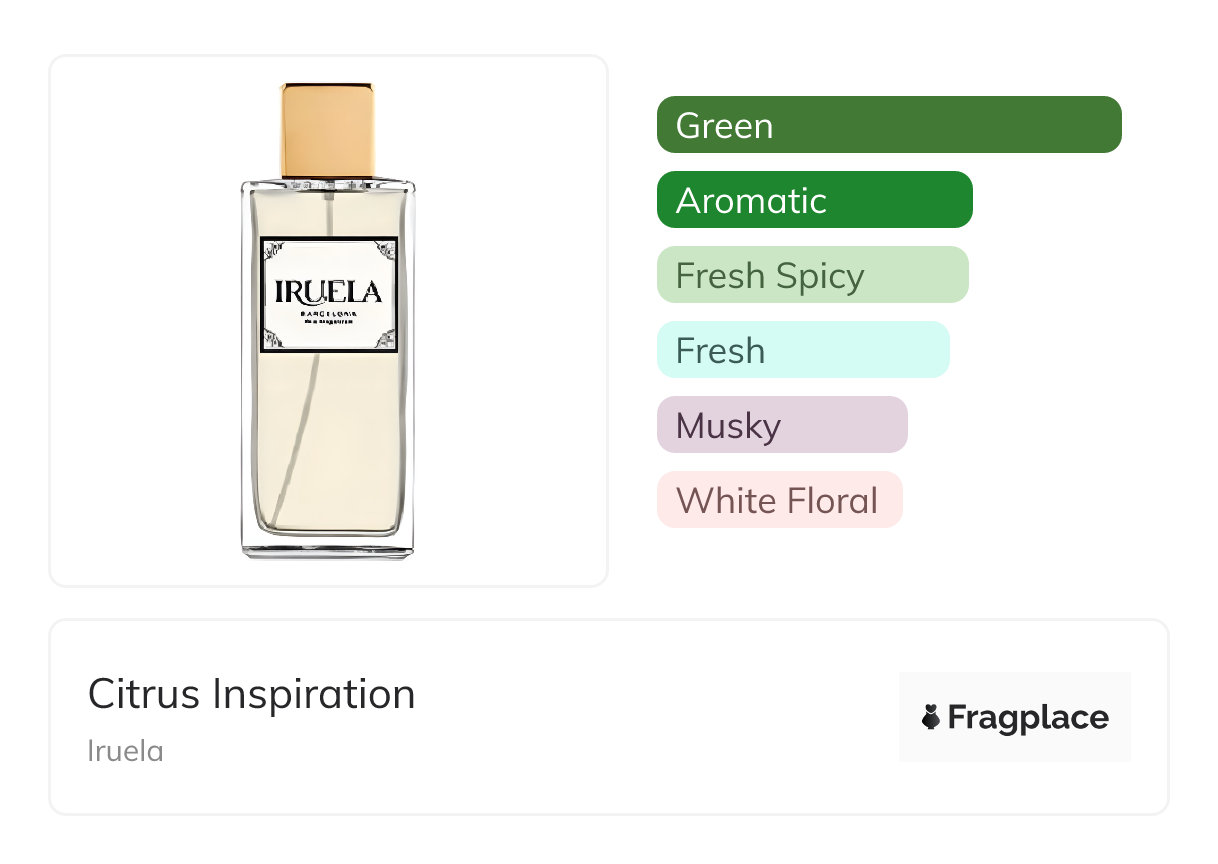
Task: Choose the Fresh Spicy accord bar
Action: [812, 275]
